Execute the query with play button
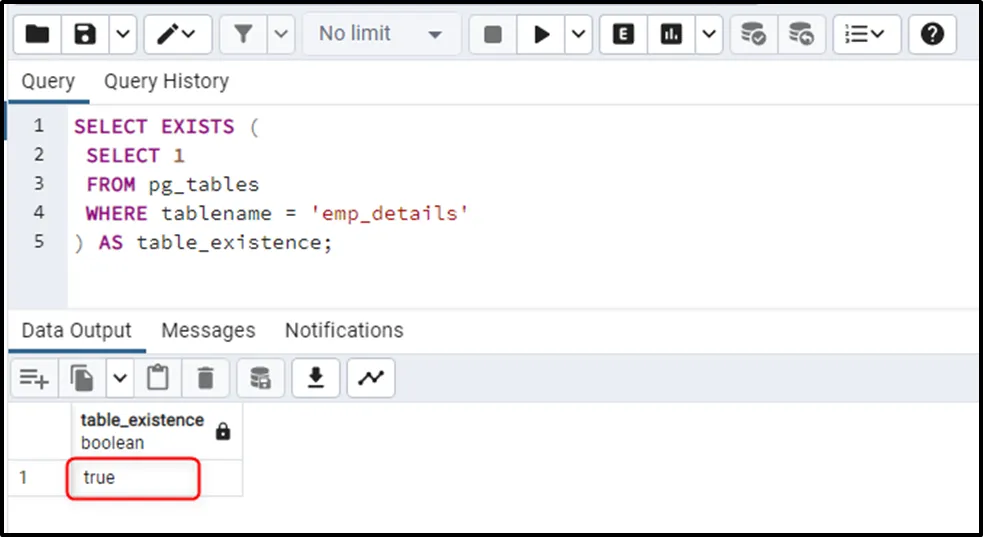Screen dimensions: 983x537 542,34
